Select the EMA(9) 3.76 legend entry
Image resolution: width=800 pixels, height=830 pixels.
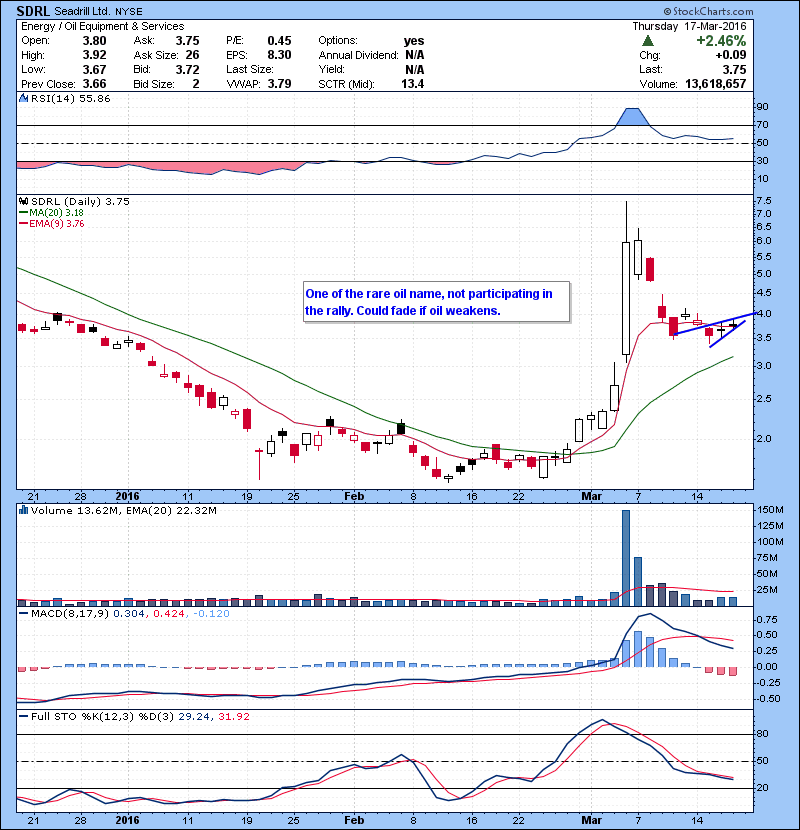(x=51, y=224)
